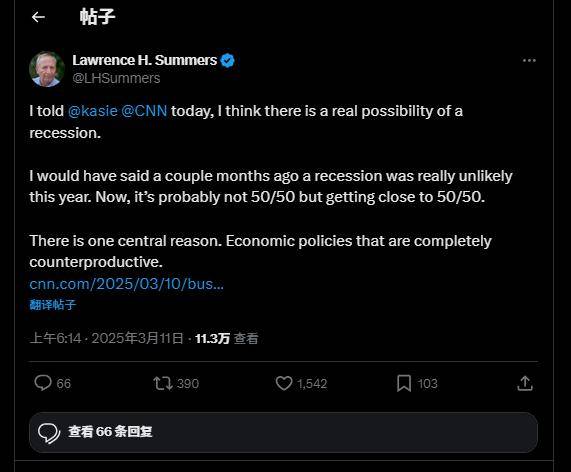Click 翻译帖子 to translate the post
Viewport: 571px width, 472px height.
52,305
